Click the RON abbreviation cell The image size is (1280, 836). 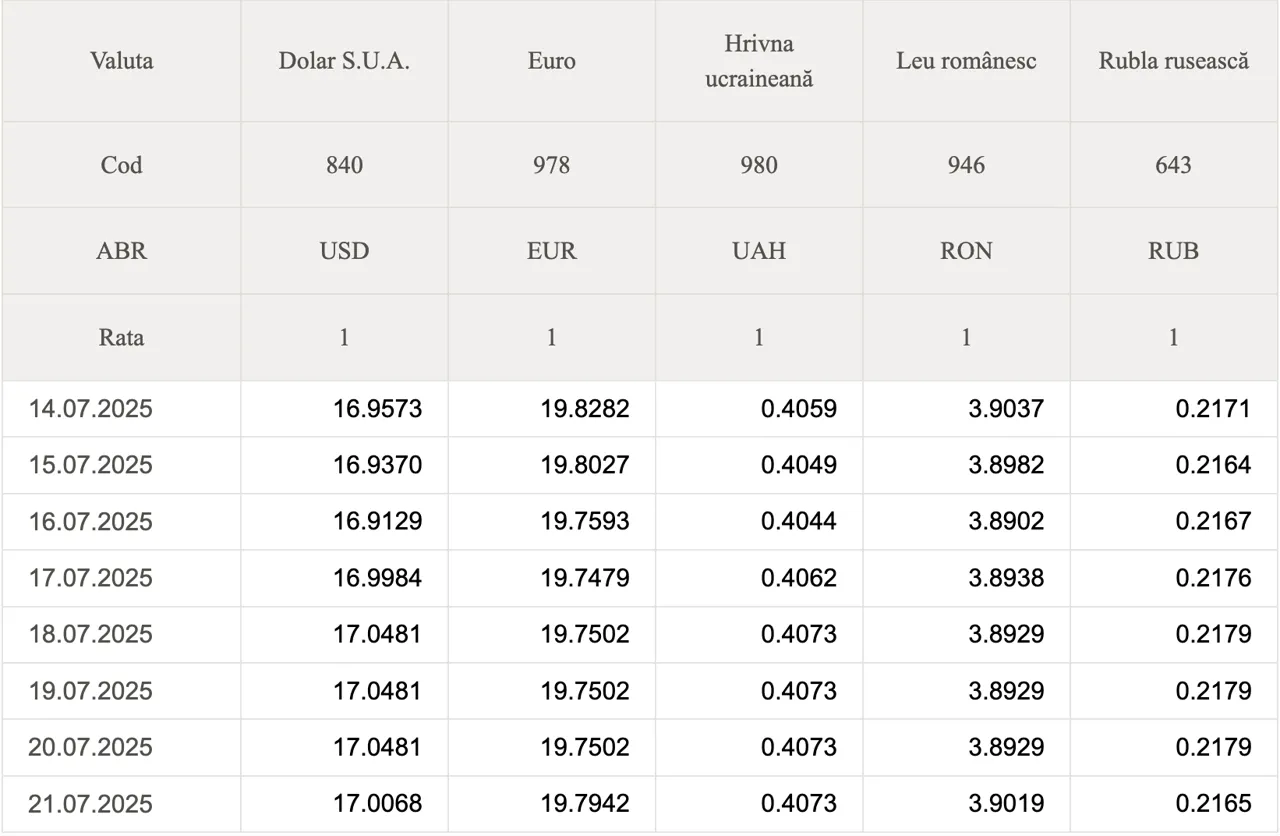point(966,251)
